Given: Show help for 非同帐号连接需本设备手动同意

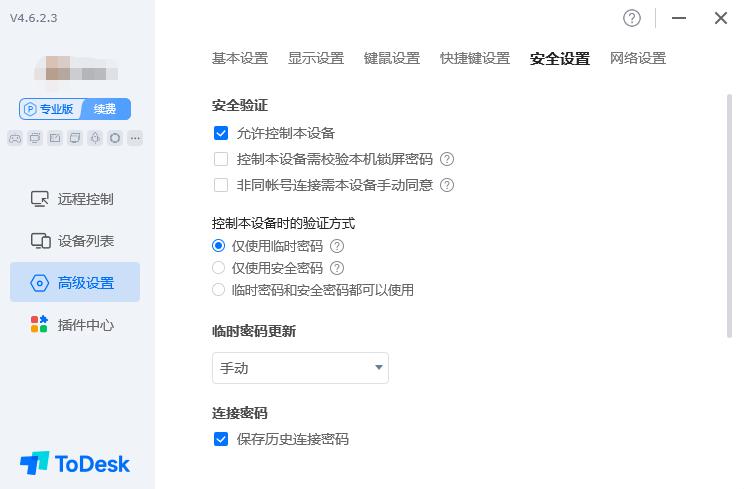Looking at the screenshot, I should [x=446, y=185].
